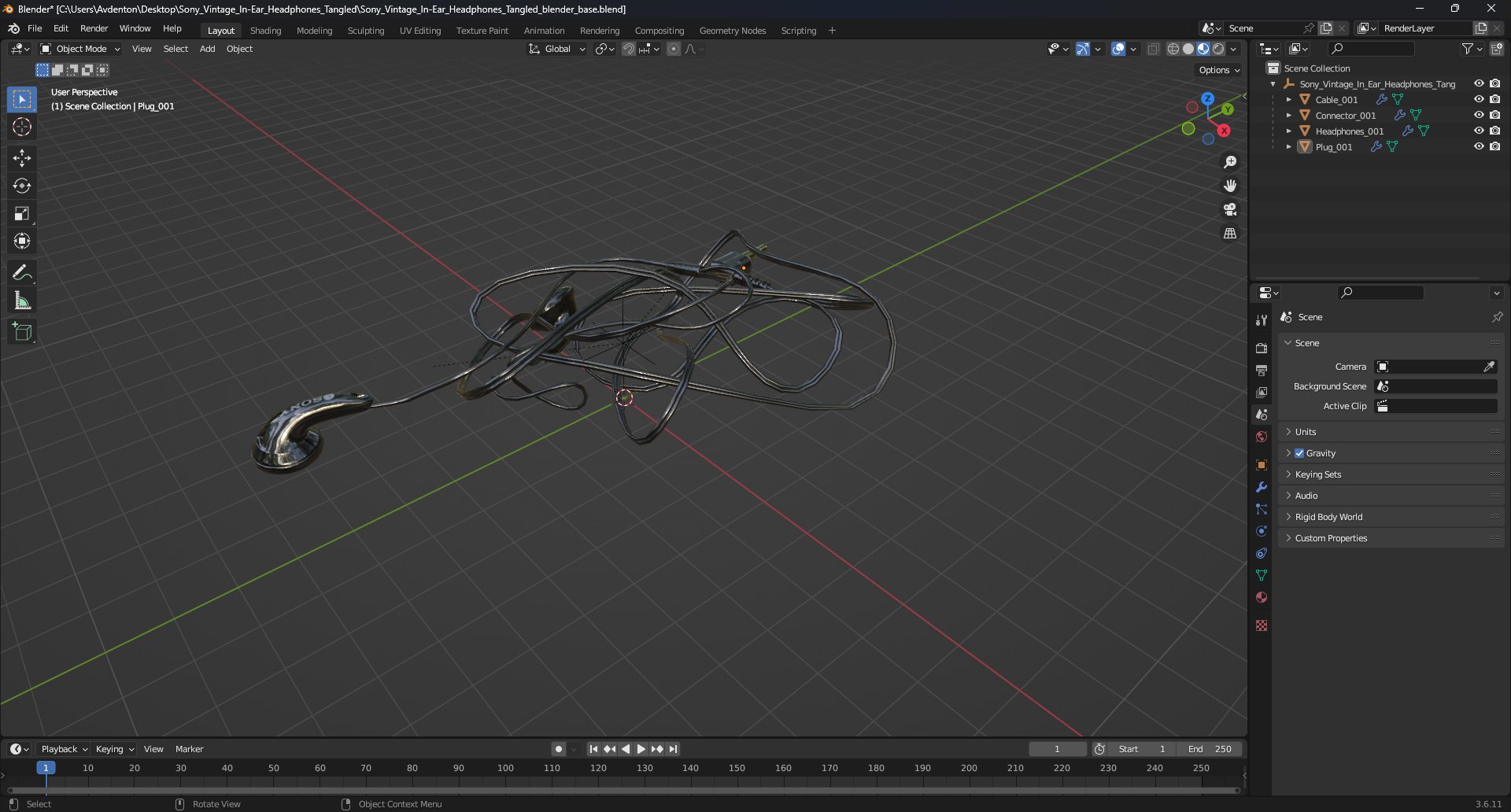Screen dimensions: 1511x812
Task: Open the Global orientation dropdown
Action: tap(557, 49)
